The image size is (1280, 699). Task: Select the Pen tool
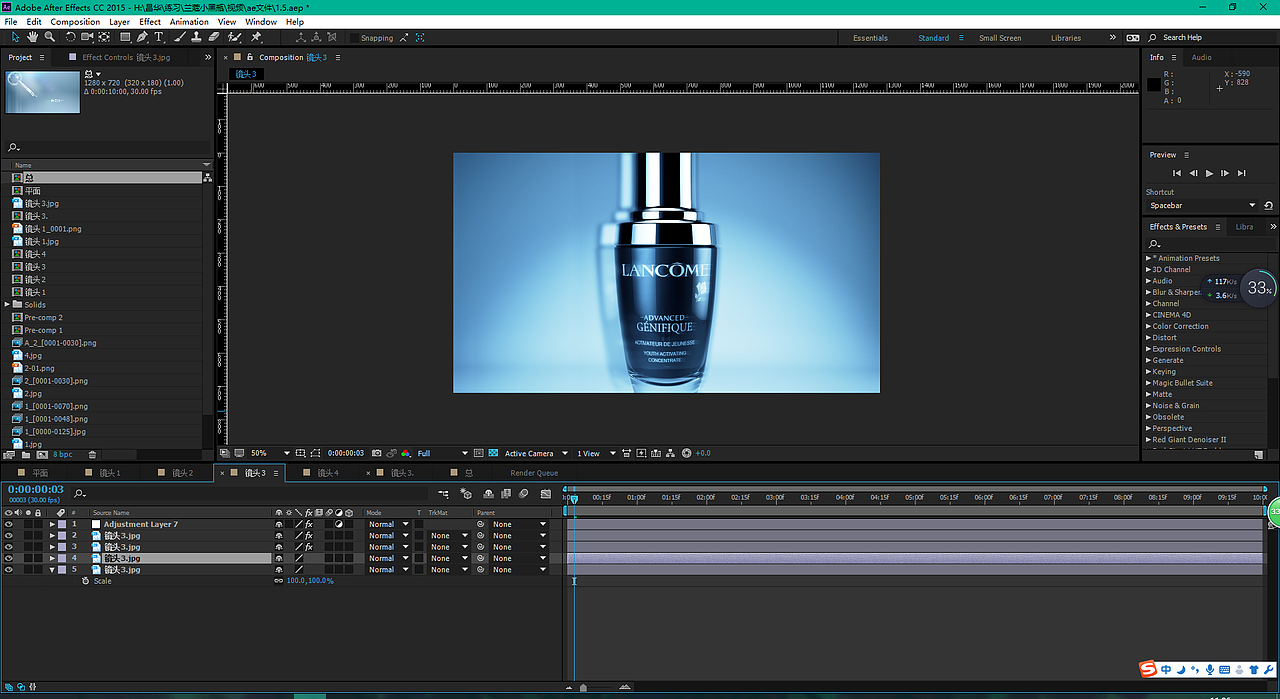coord(143,37)
